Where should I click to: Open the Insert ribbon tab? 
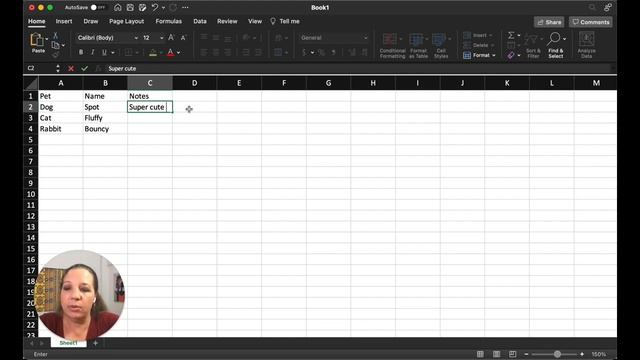[64, 21]
